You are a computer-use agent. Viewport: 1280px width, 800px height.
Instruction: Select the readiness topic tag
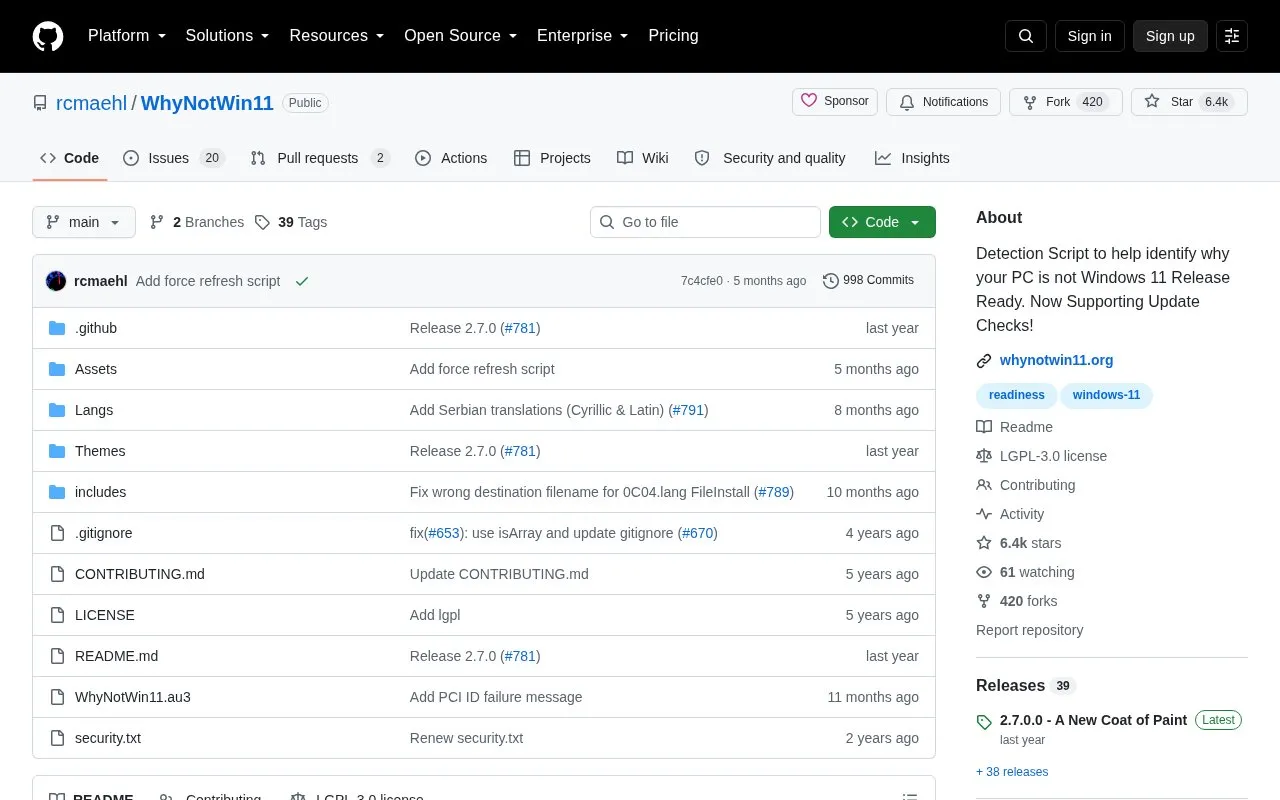tap(1017, 395)
